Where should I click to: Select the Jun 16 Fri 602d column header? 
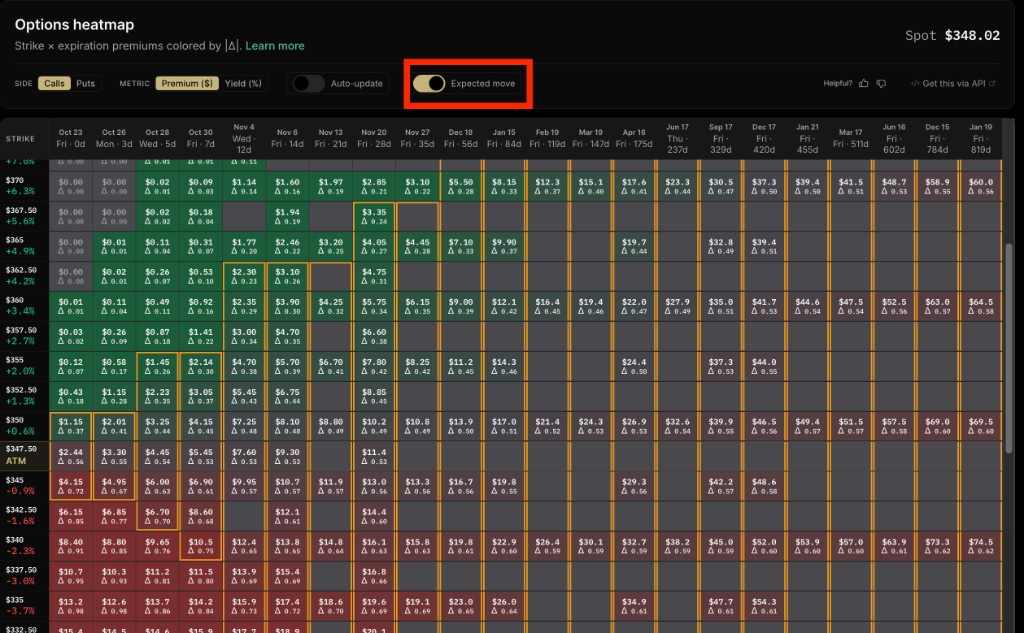(894, 138)
